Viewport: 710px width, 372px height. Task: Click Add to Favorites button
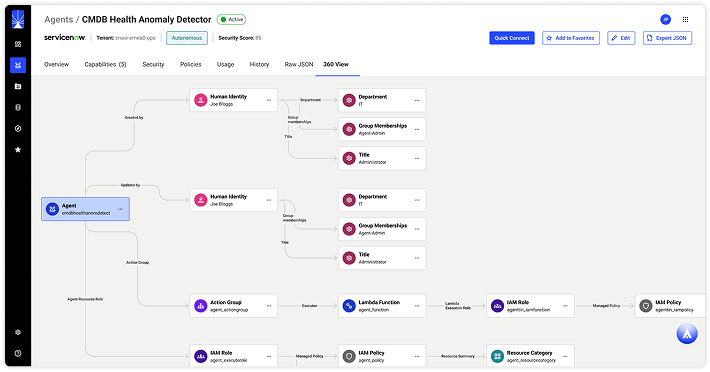coord(571,38)
